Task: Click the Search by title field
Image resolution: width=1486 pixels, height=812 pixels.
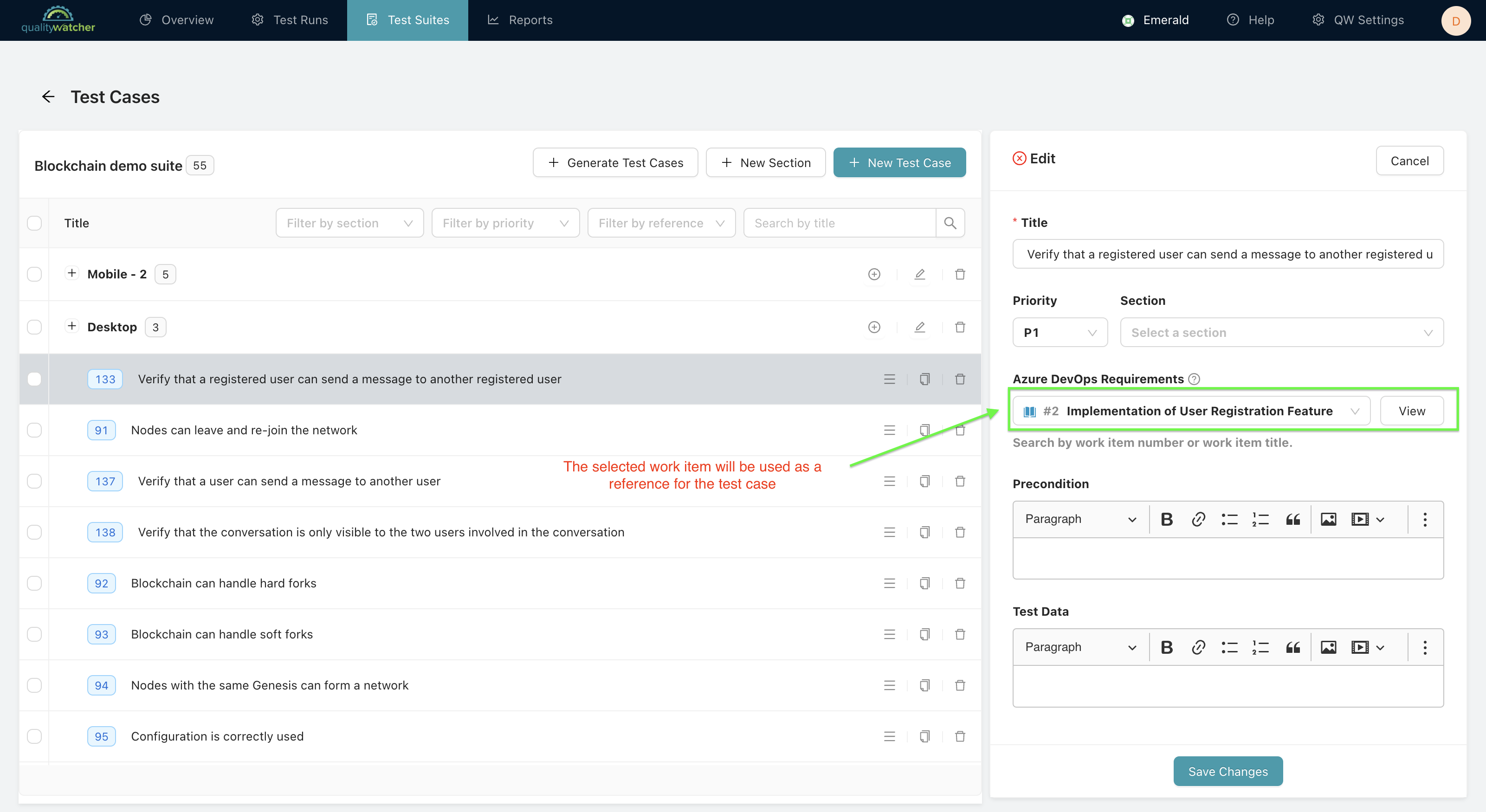Action: point(840,223)
